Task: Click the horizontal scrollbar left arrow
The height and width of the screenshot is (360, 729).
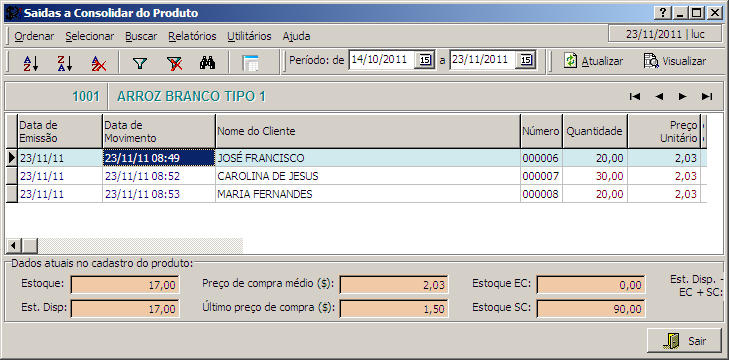Action: [x=13, y=246]
